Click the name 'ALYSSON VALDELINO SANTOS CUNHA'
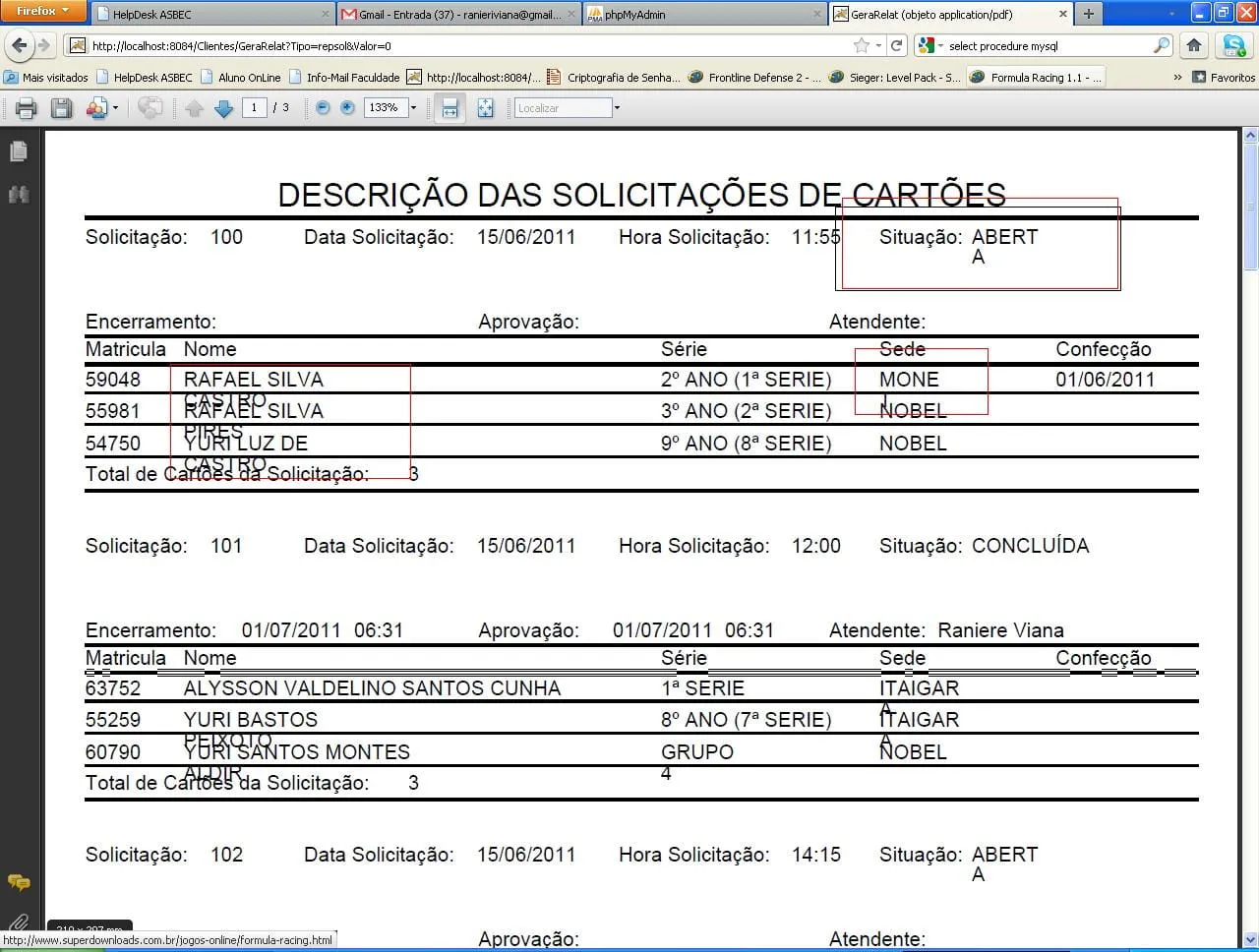1259x952 pixels. point(372,688)
